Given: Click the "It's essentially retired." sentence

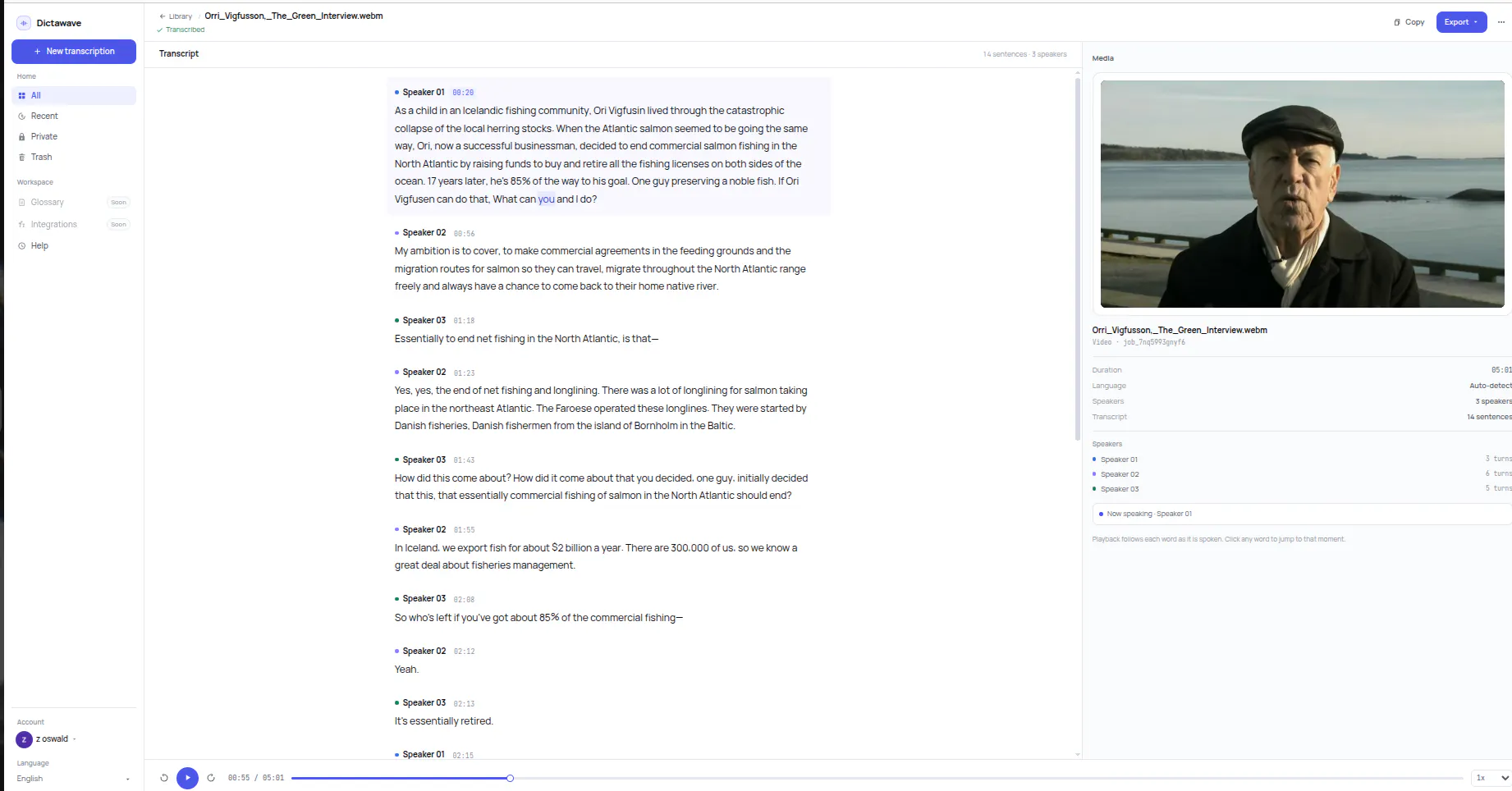Looking at the screenshot, I should pos(443,721).
